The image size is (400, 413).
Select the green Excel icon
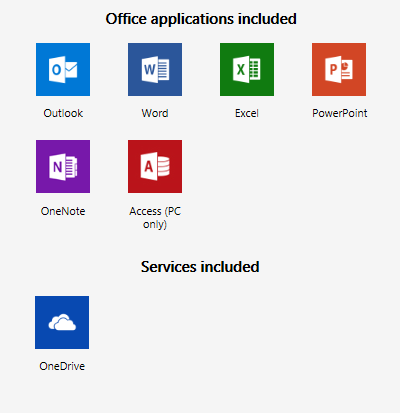pos(247,69)
